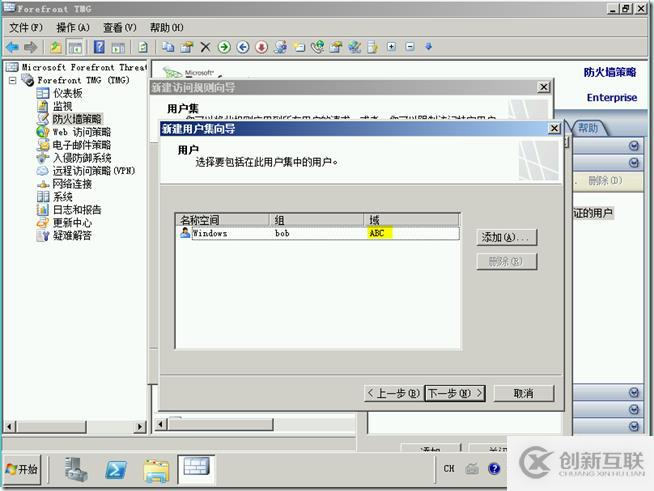Click the 添加(A)... button

point(506,237)
